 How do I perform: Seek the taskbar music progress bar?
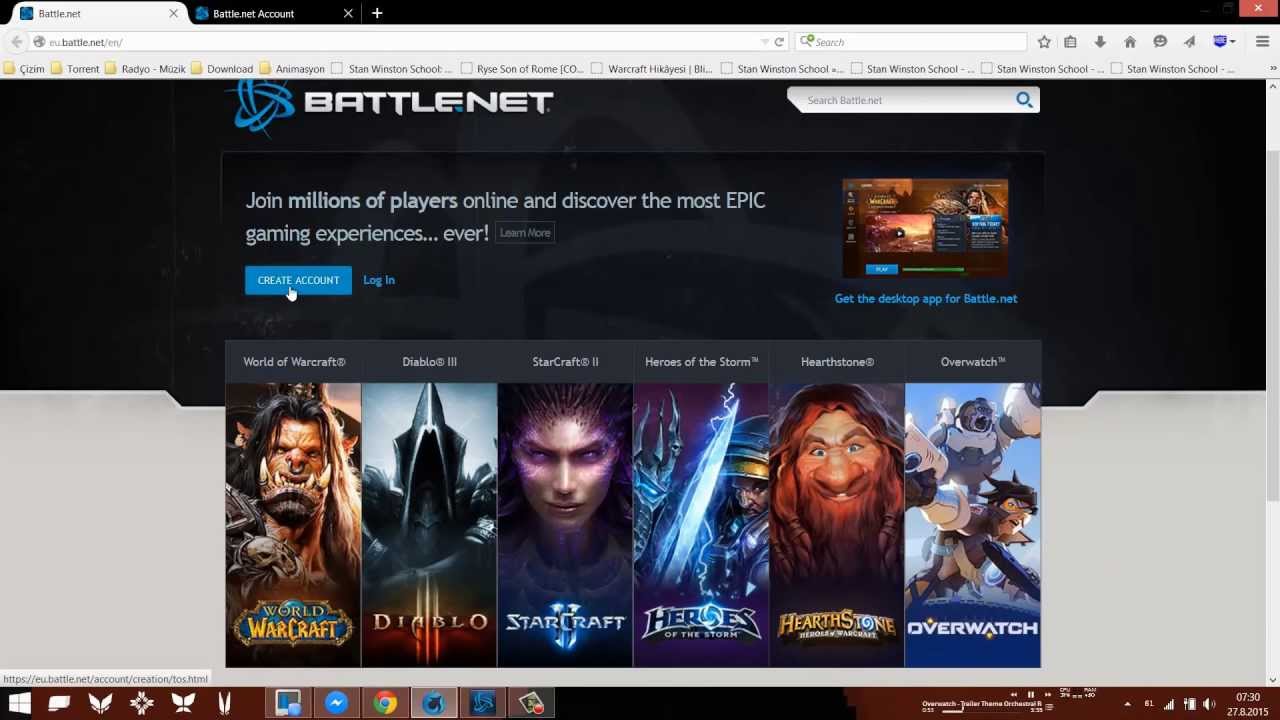pos(983,711)
